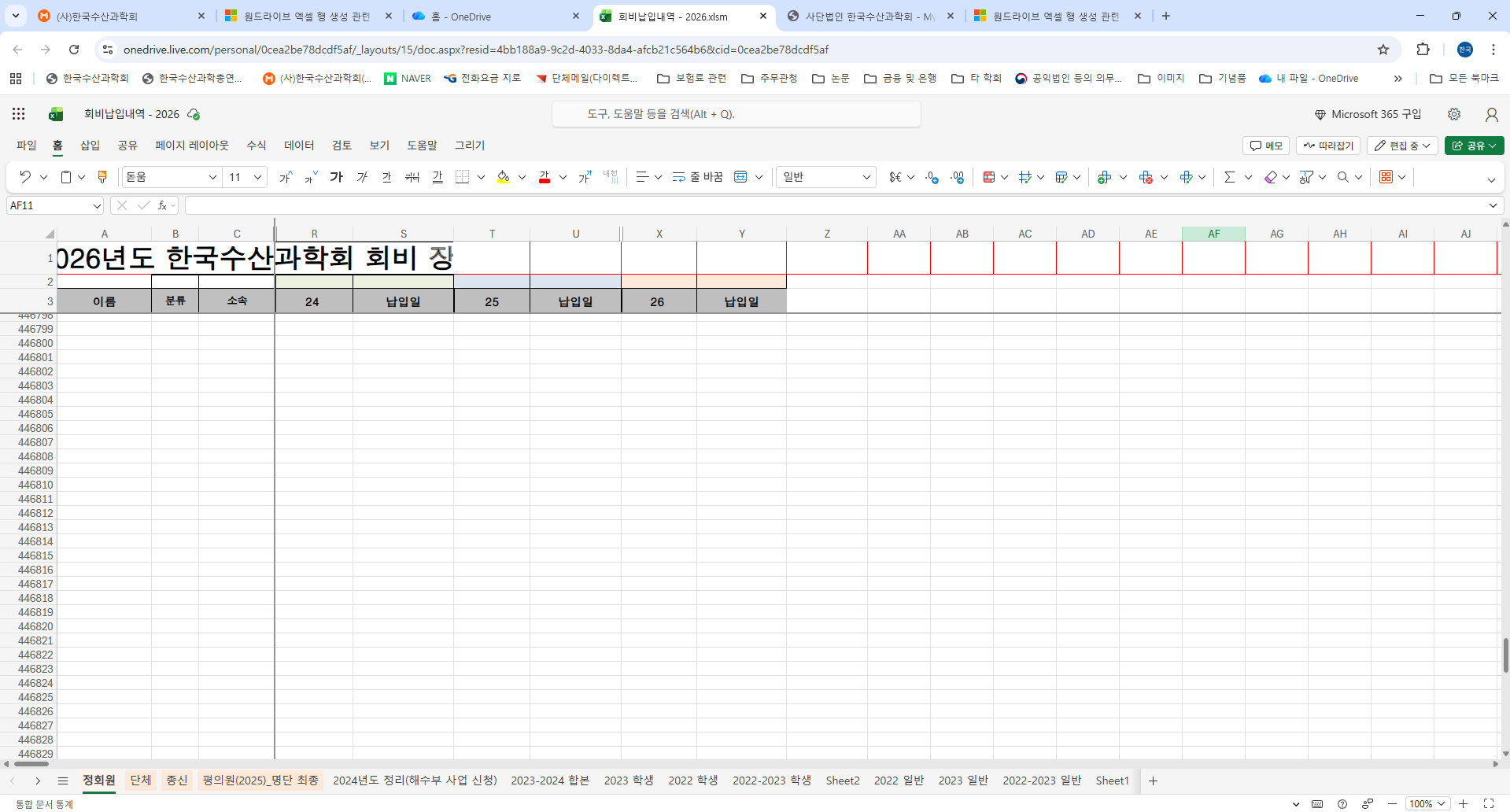The image size is (1510, 812).
Task: Decrease font size with shrink icon
Action: 312,177
